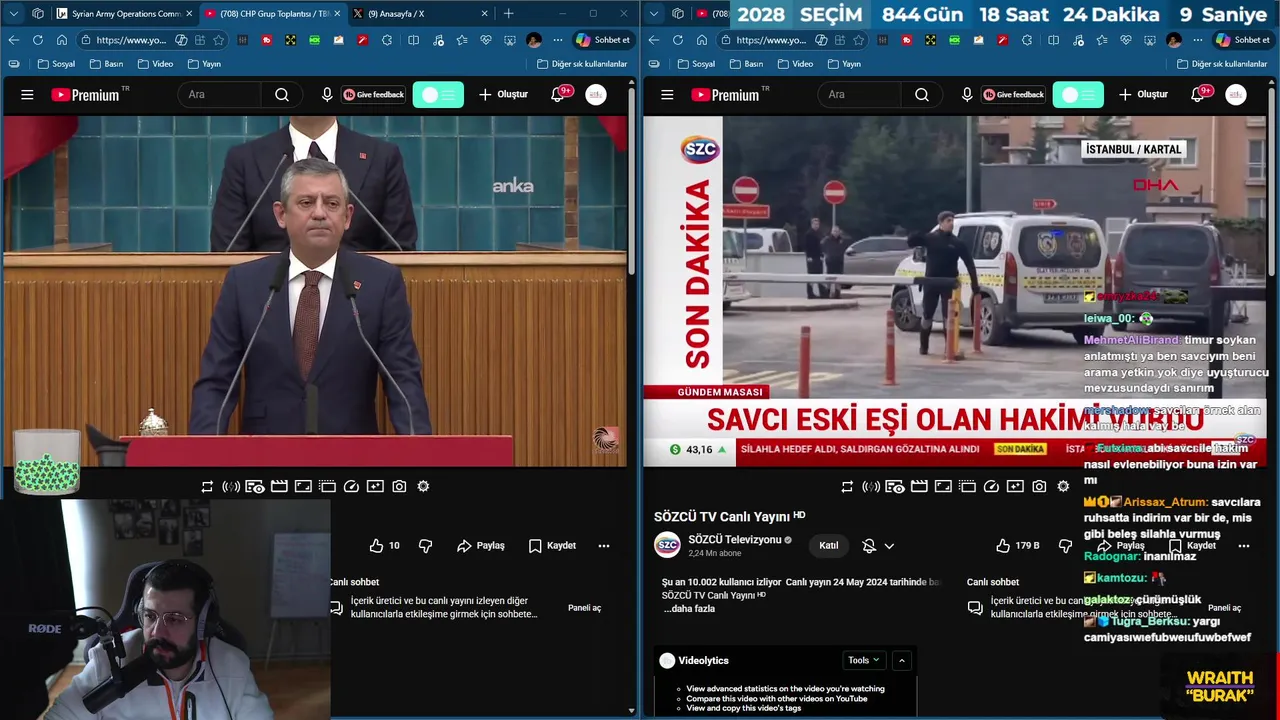
Task: Open account avatar in CHP Grup window YouTube header
Action: point(596,95)
